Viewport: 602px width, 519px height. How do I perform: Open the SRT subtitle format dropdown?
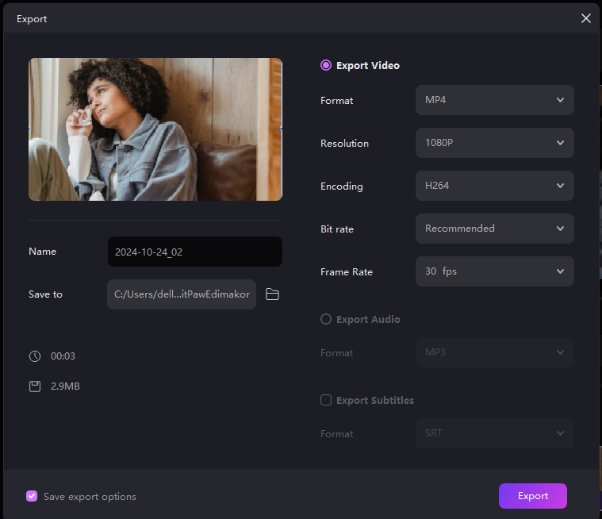click(494, 433)
